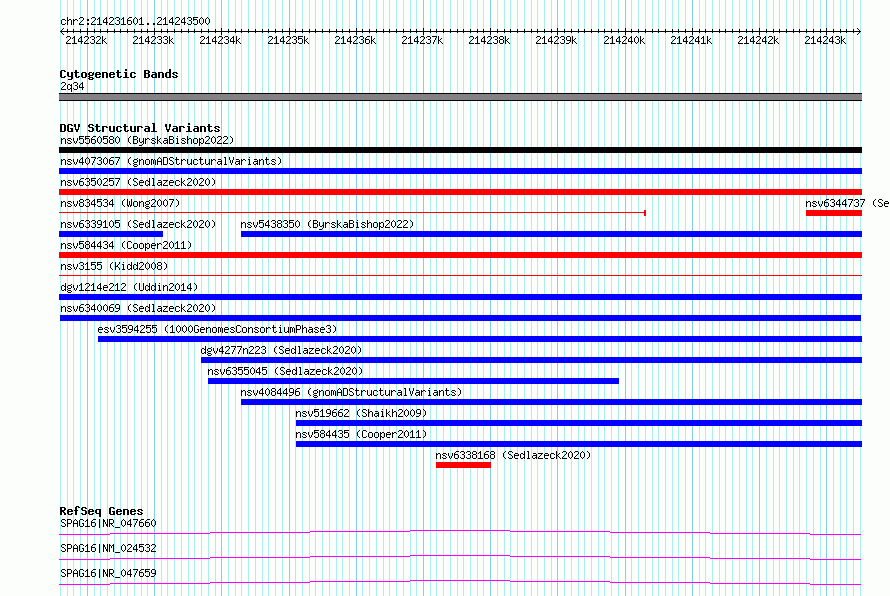
Task: Click the 2q34 band label
Action: 72,86
